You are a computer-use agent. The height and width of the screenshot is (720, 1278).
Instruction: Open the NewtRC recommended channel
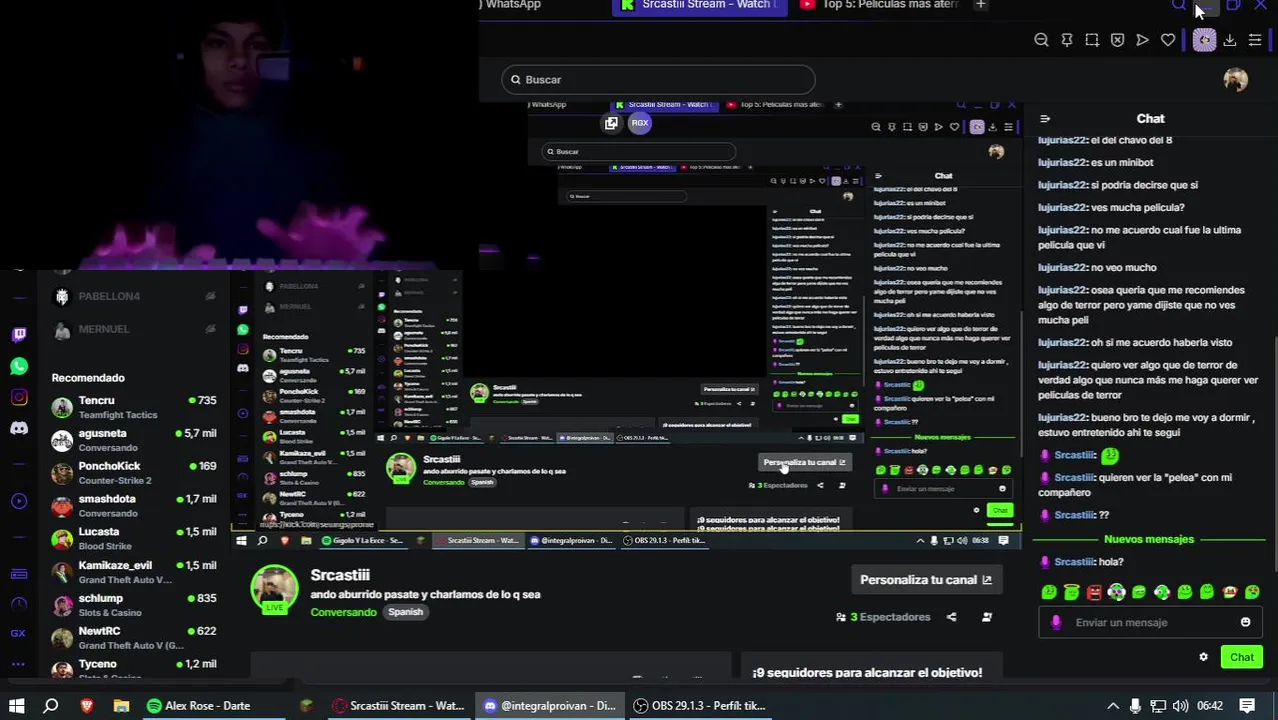pyautogui.click(x=134, y=638)
